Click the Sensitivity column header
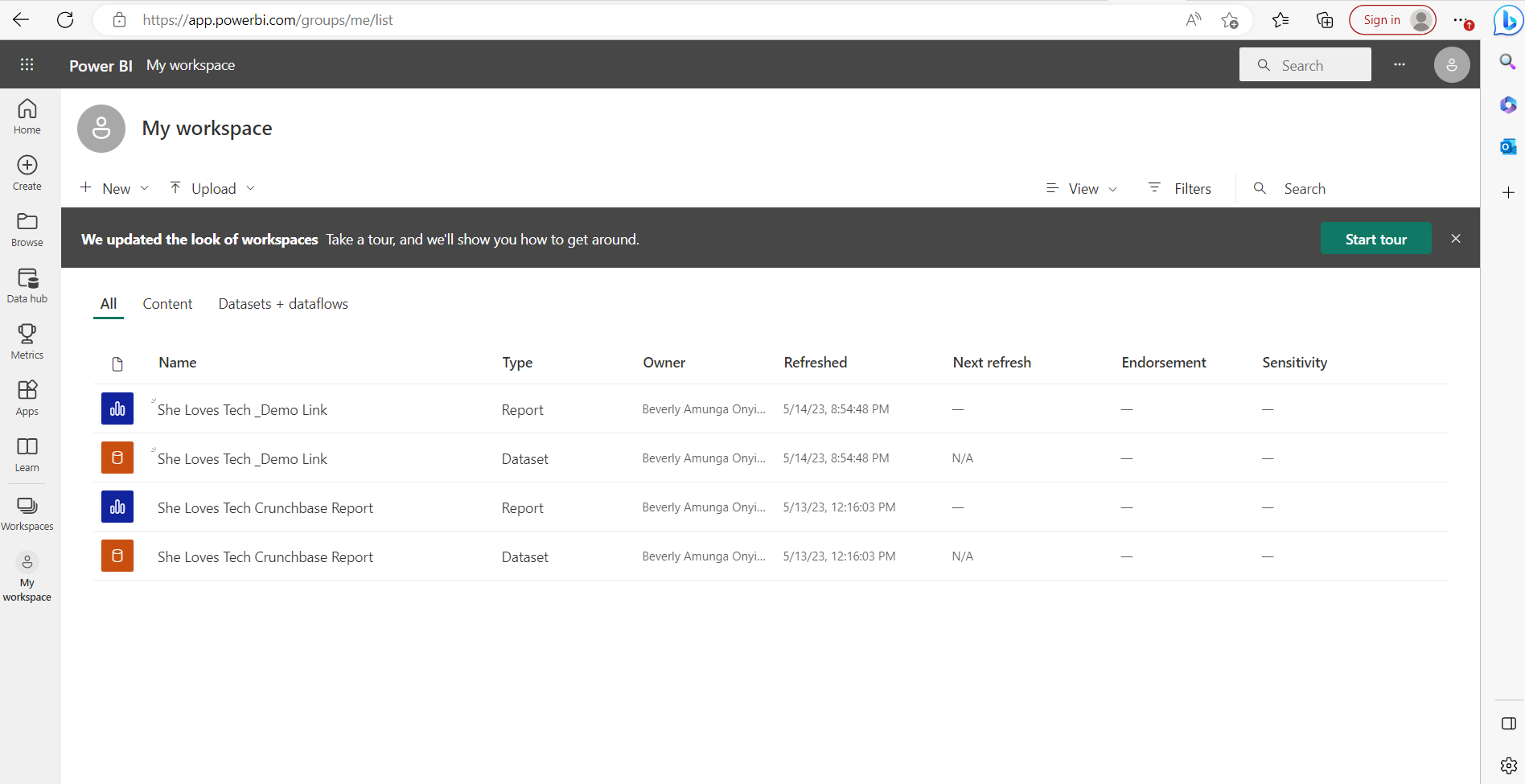 click(1295, 363)
